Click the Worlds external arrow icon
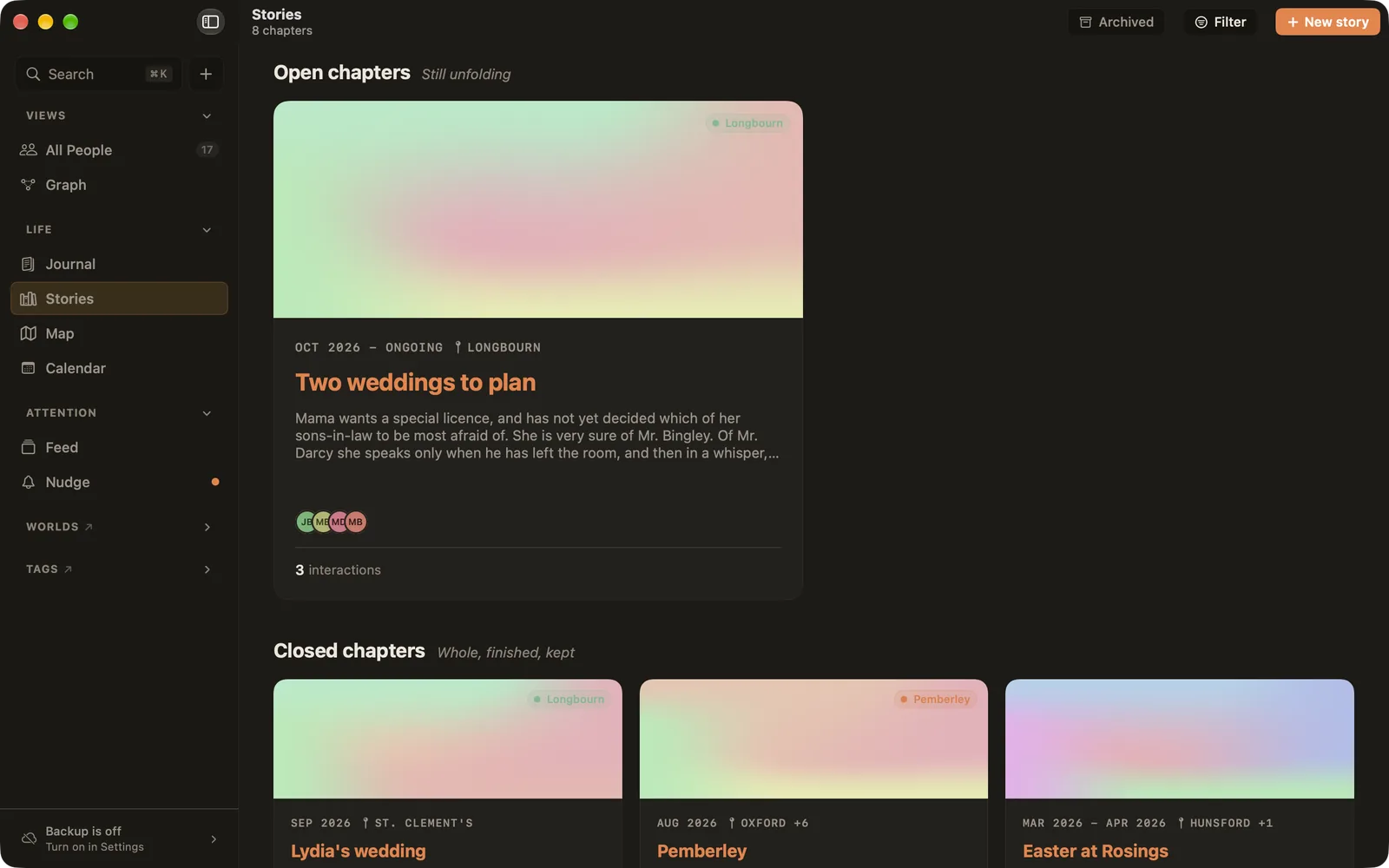This screenshot has height=868, width=1389. [89, 527]
